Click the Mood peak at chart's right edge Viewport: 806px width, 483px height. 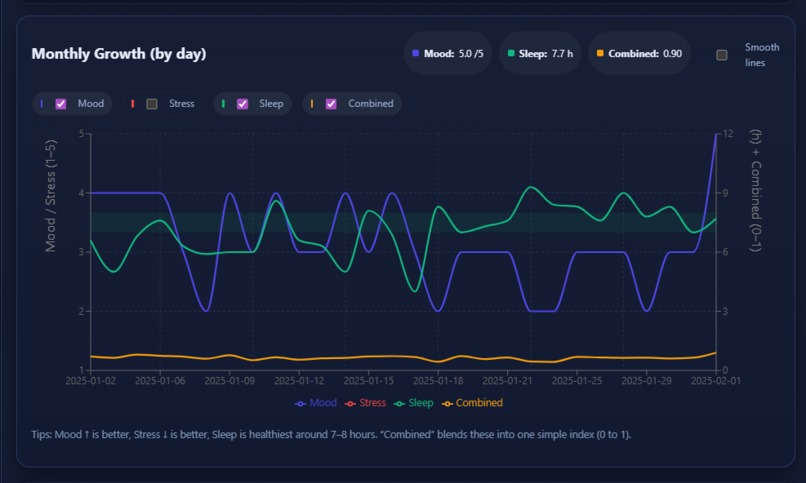point(716,135)
